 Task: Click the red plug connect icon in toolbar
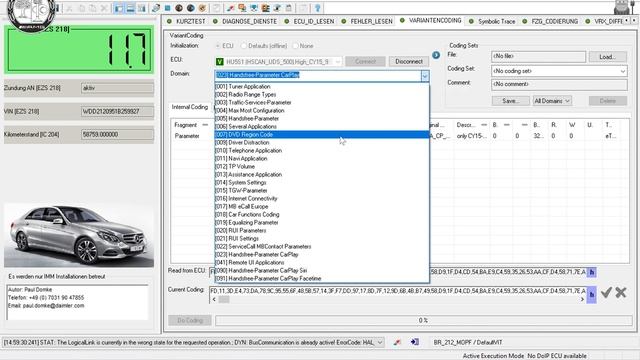click(x=231, y=8)
